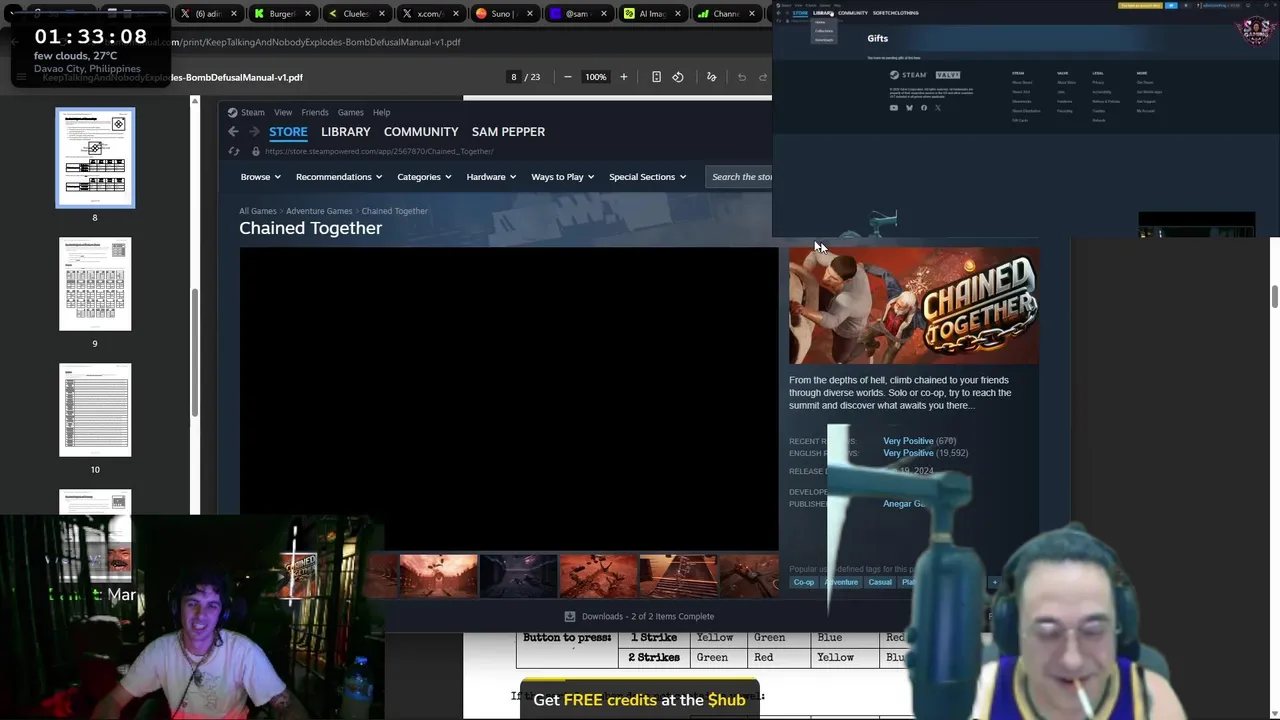Reload the Steam store page

coord(234,151)
